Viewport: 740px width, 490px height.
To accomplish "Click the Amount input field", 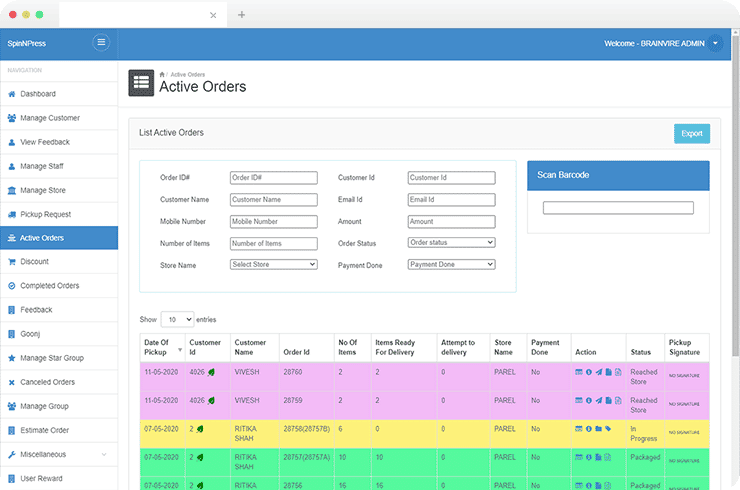I will 451,221.
